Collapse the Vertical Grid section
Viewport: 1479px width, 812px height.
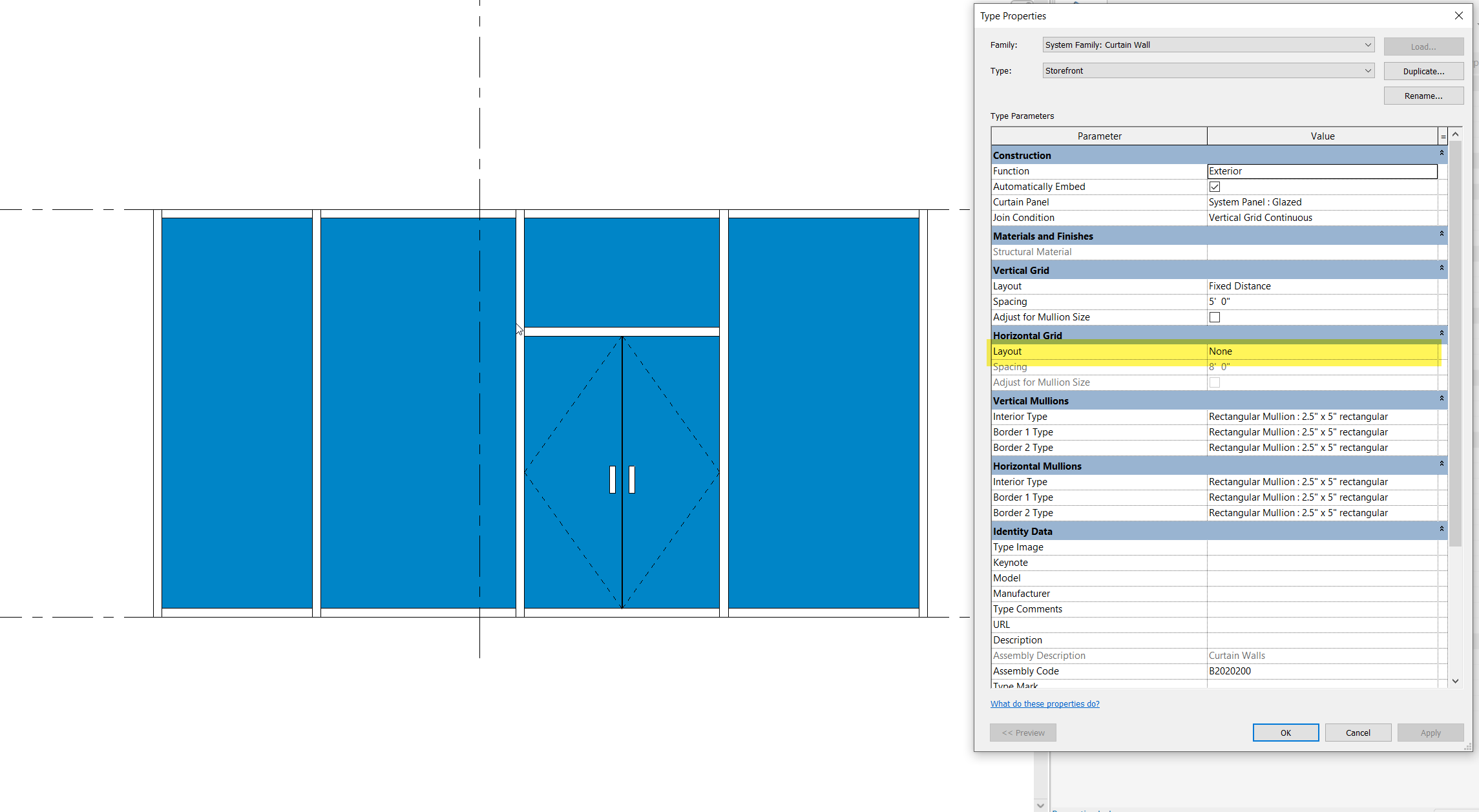[1442, 269]
